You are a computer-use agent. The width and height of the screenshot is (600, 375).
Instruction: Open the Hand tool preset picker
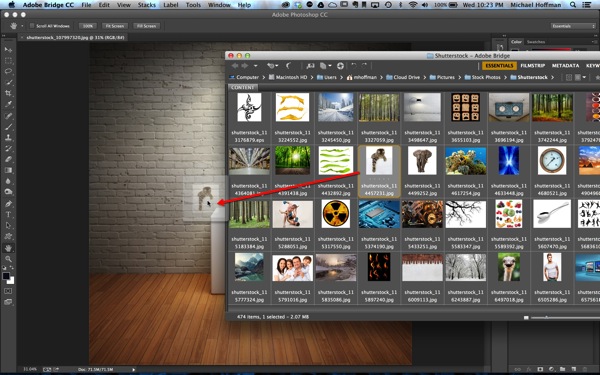point(22,26)
